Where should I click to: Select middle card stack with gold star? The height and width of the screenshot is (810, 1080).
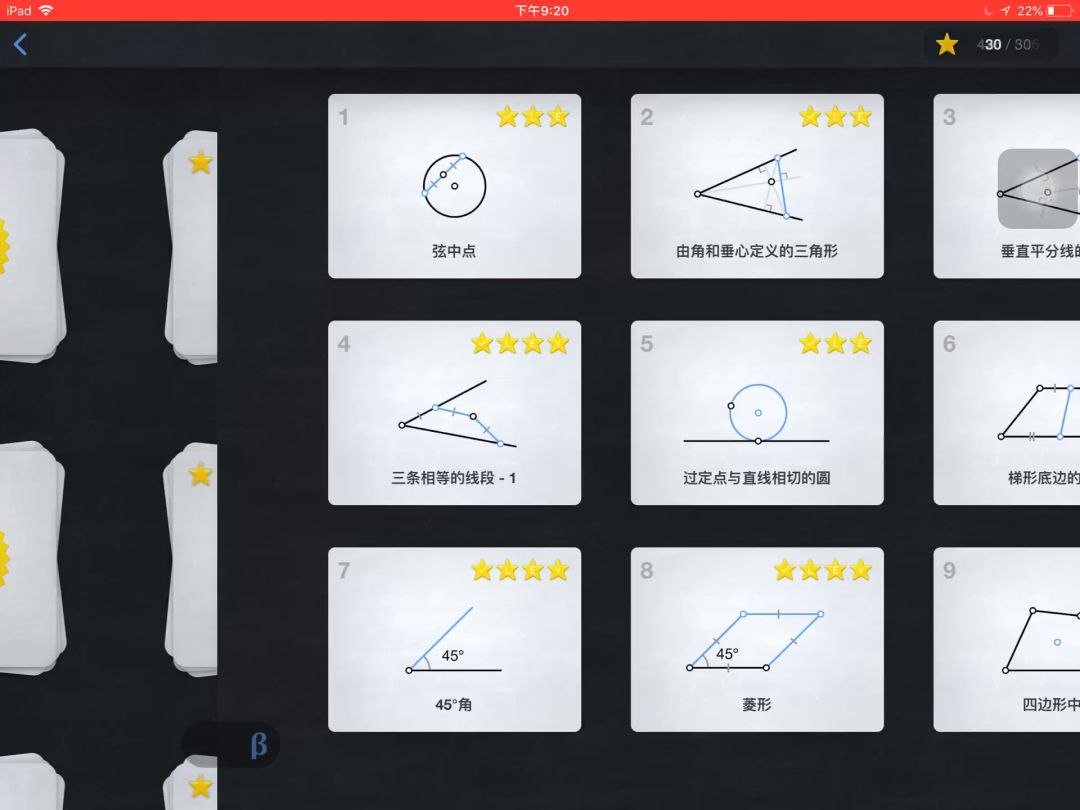(191, 558)
